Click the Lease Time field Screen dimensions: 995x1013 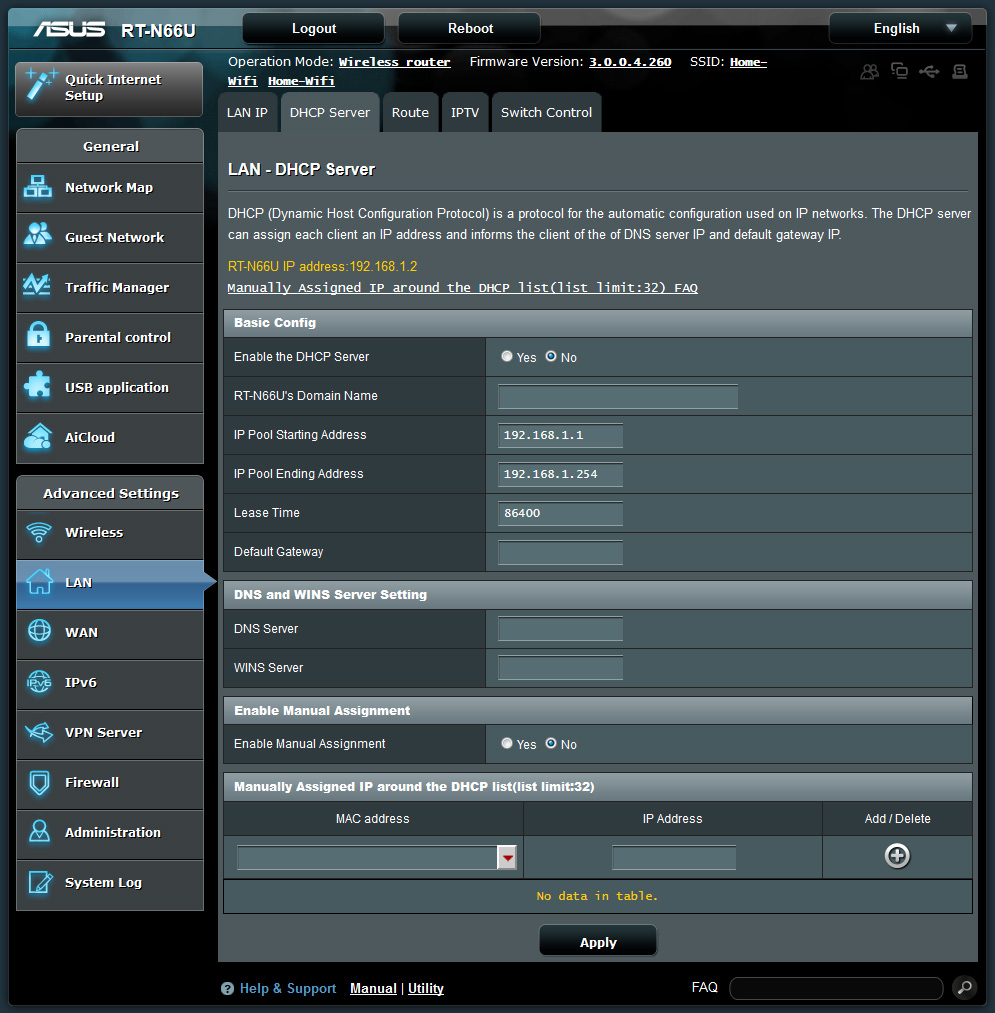(x=560, y=513)
